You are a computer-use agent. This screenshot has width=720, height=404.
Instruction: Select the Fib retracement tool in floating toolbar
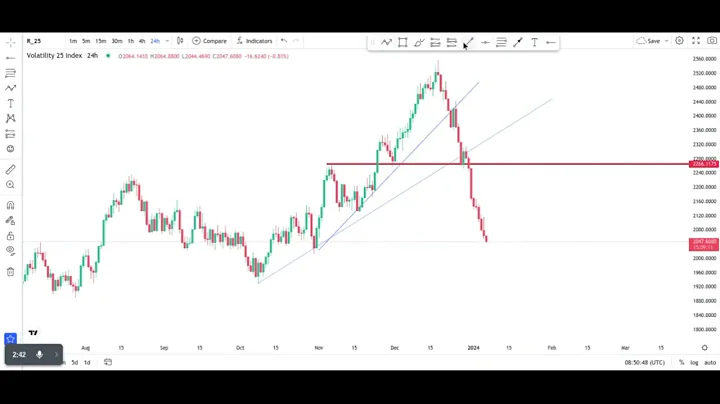pyautogui.click(x=501, y=43)
